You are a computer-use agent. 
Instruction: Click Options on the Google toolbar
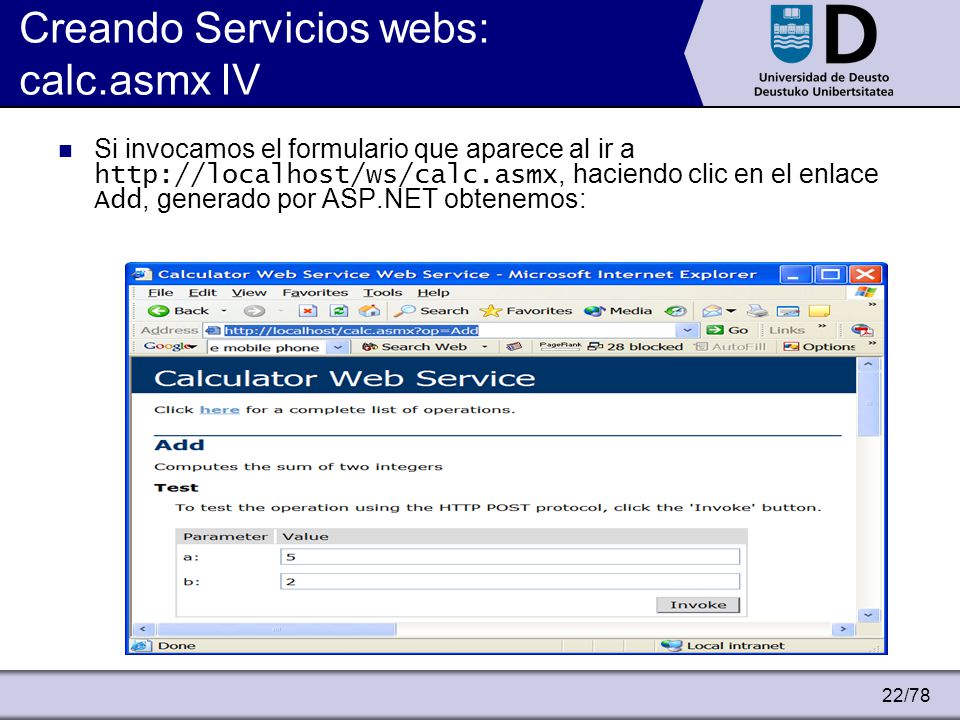[819, 347]
